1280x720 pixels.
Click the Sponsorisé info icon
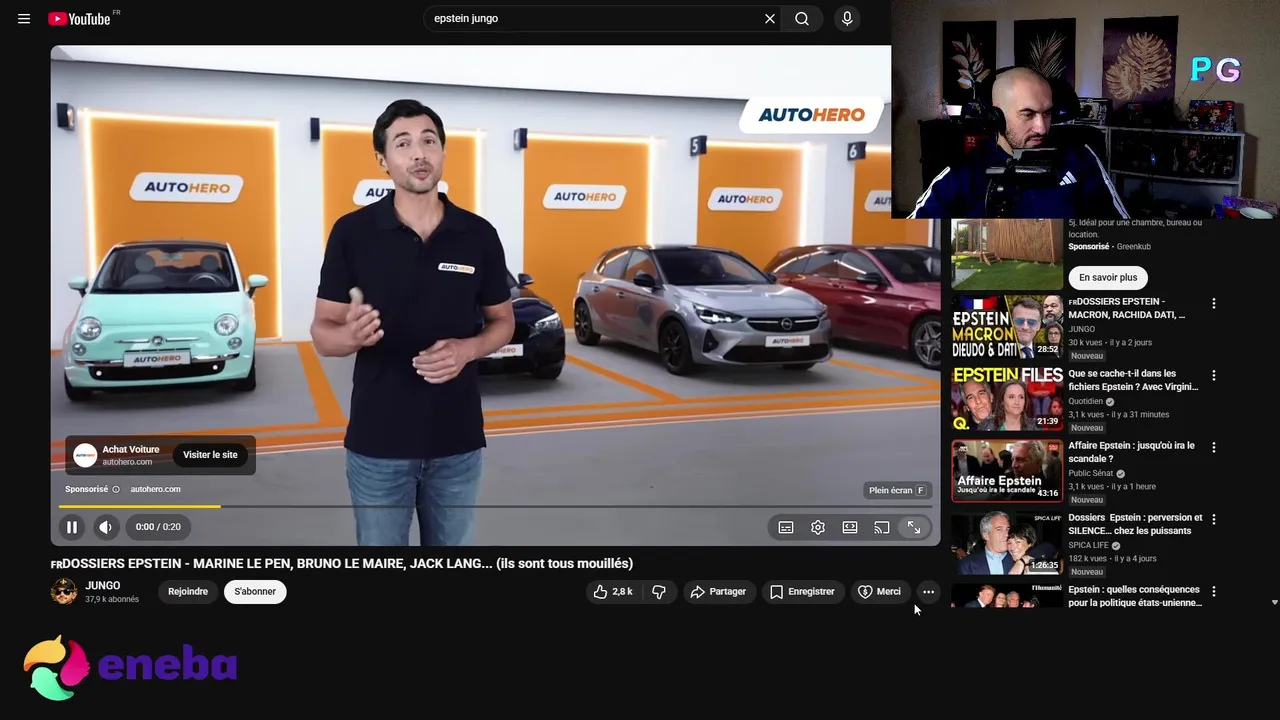tap(116, 489)
